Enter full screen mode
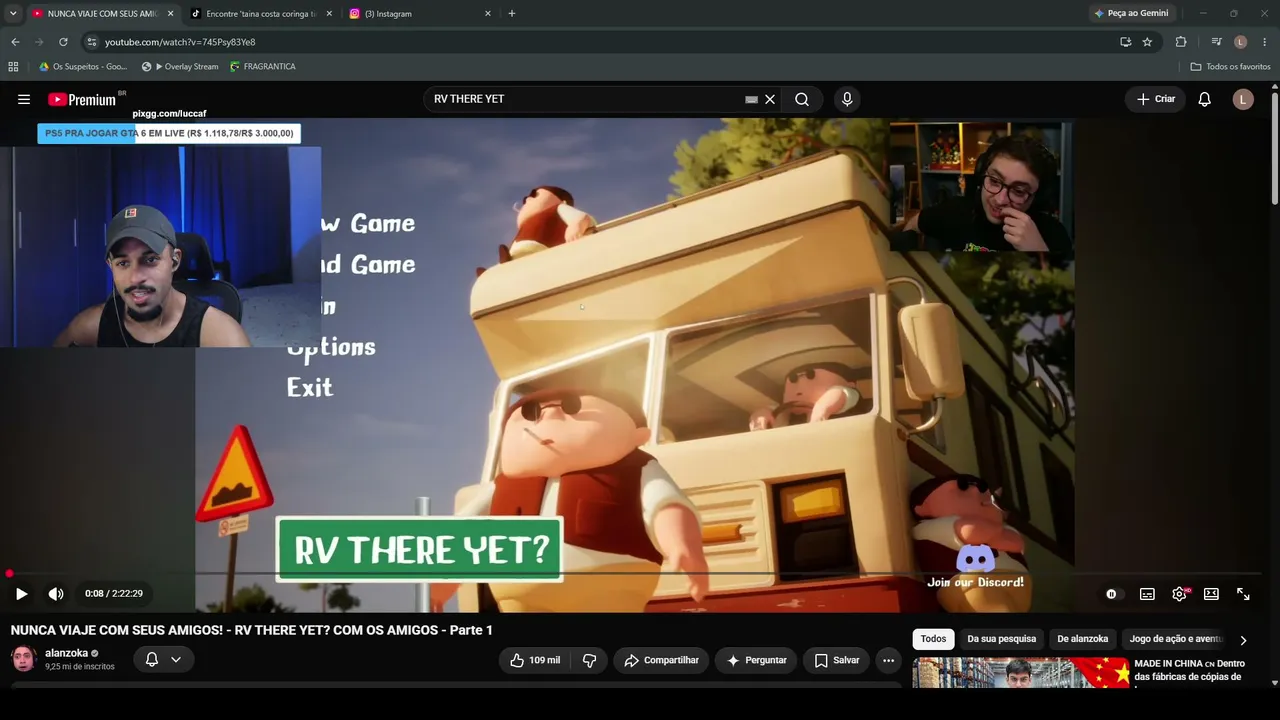The height and width of the screenshot is (720, 1280). tap(1243, 594)
